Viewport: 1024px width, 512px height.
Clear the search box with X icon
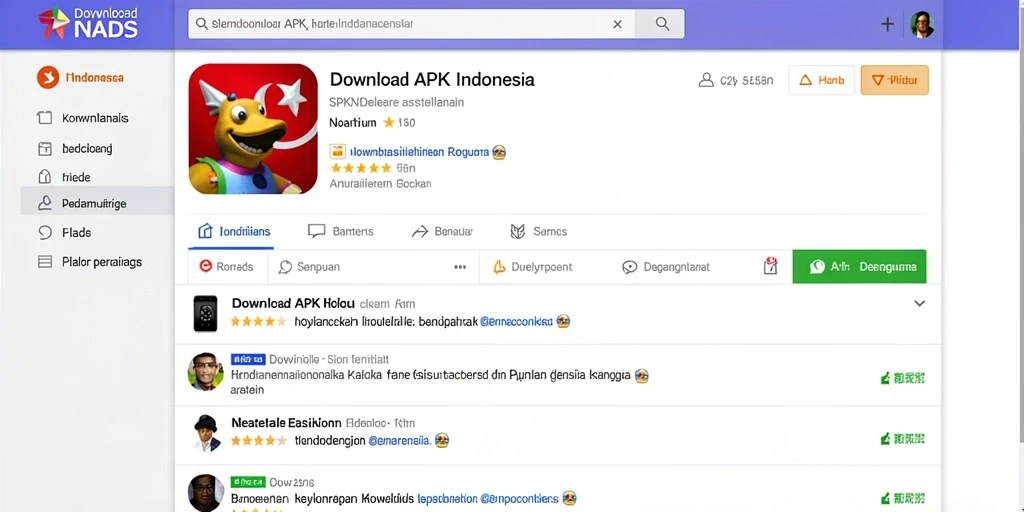click(617, 24)
